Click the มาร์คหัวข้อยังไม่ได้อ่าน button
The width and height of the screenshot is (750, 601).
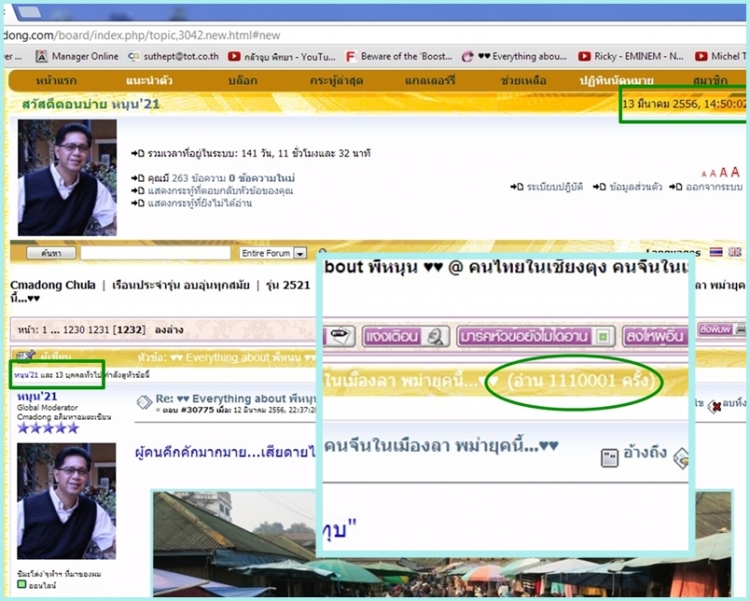point(535,336)
